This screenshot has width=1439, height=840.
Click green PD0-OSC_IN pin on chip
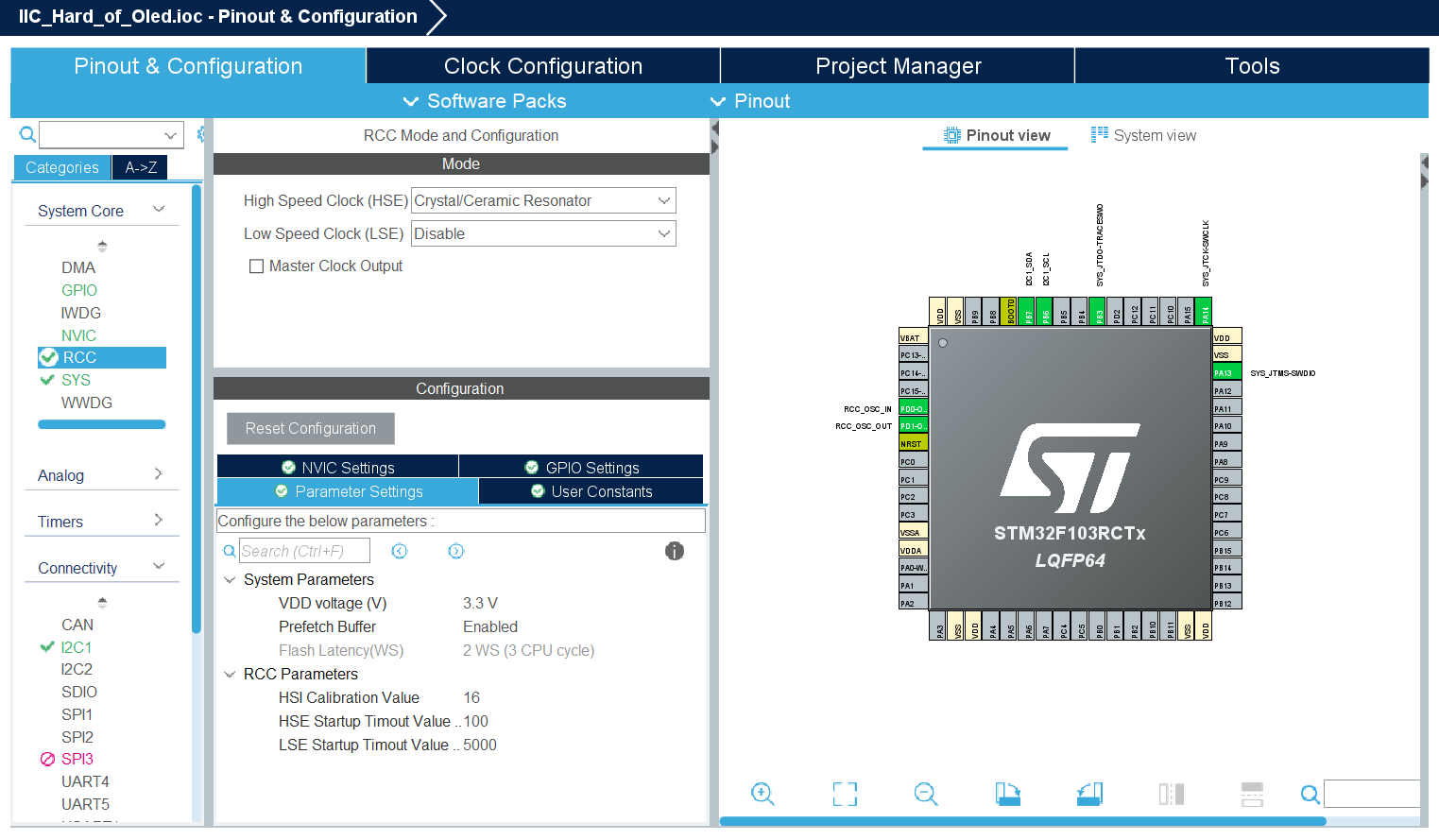pyautogui.click(x=913, y=408)
